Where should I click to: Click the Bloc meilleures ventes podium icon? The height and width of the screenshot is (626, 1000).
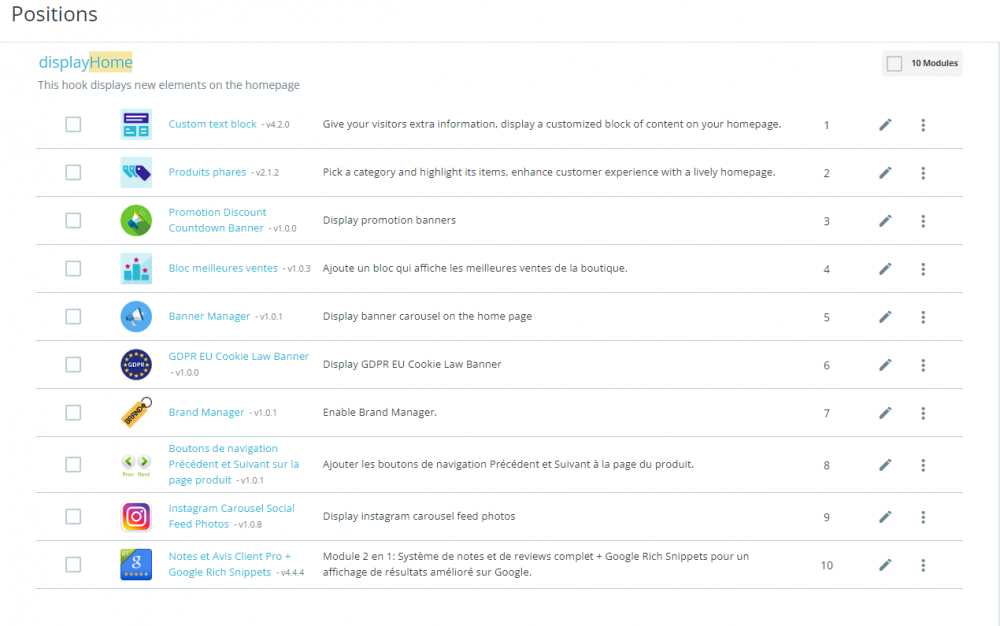[136, 268]
